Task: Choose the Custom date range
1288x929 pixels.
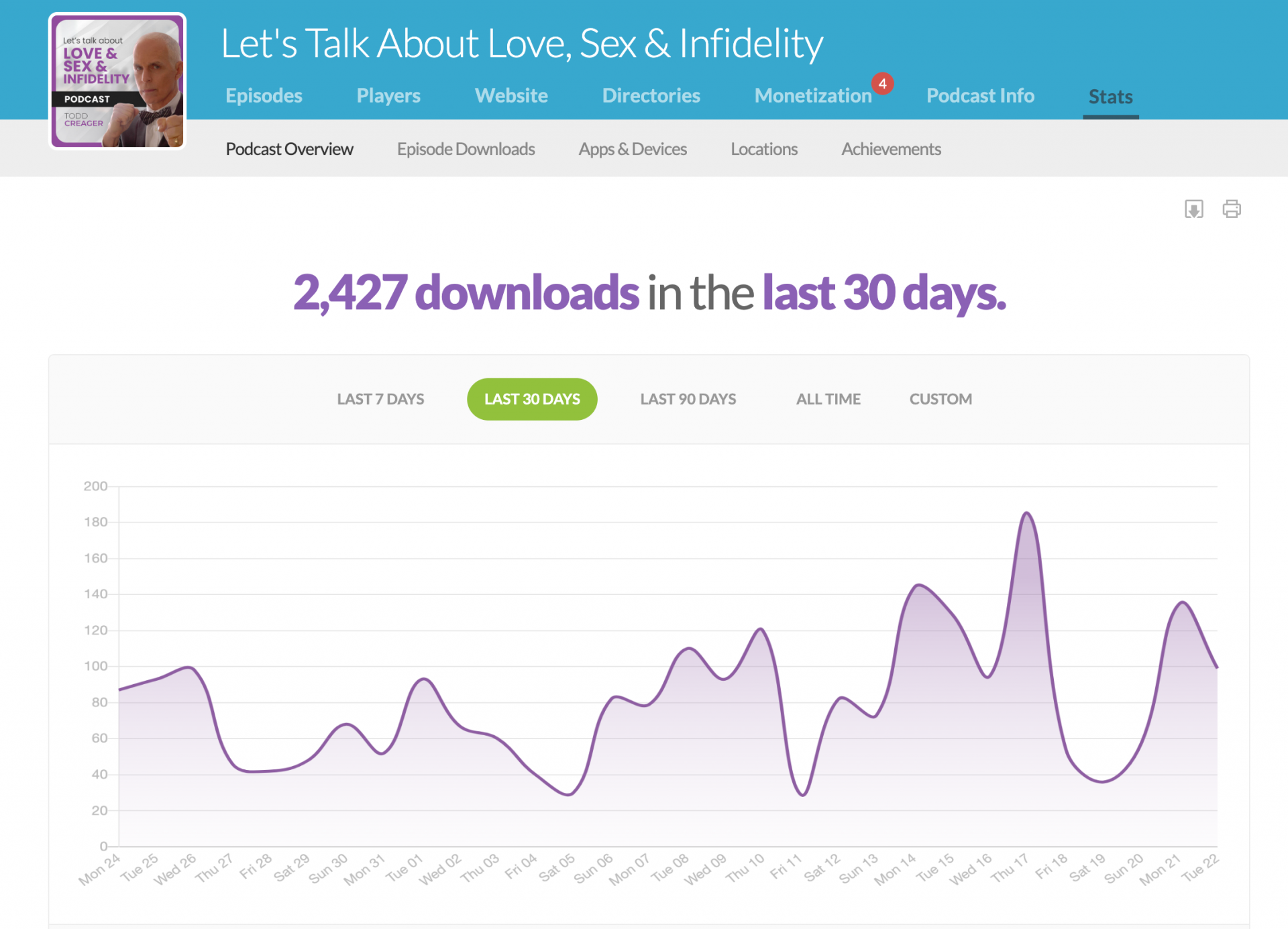Action: 940,399
